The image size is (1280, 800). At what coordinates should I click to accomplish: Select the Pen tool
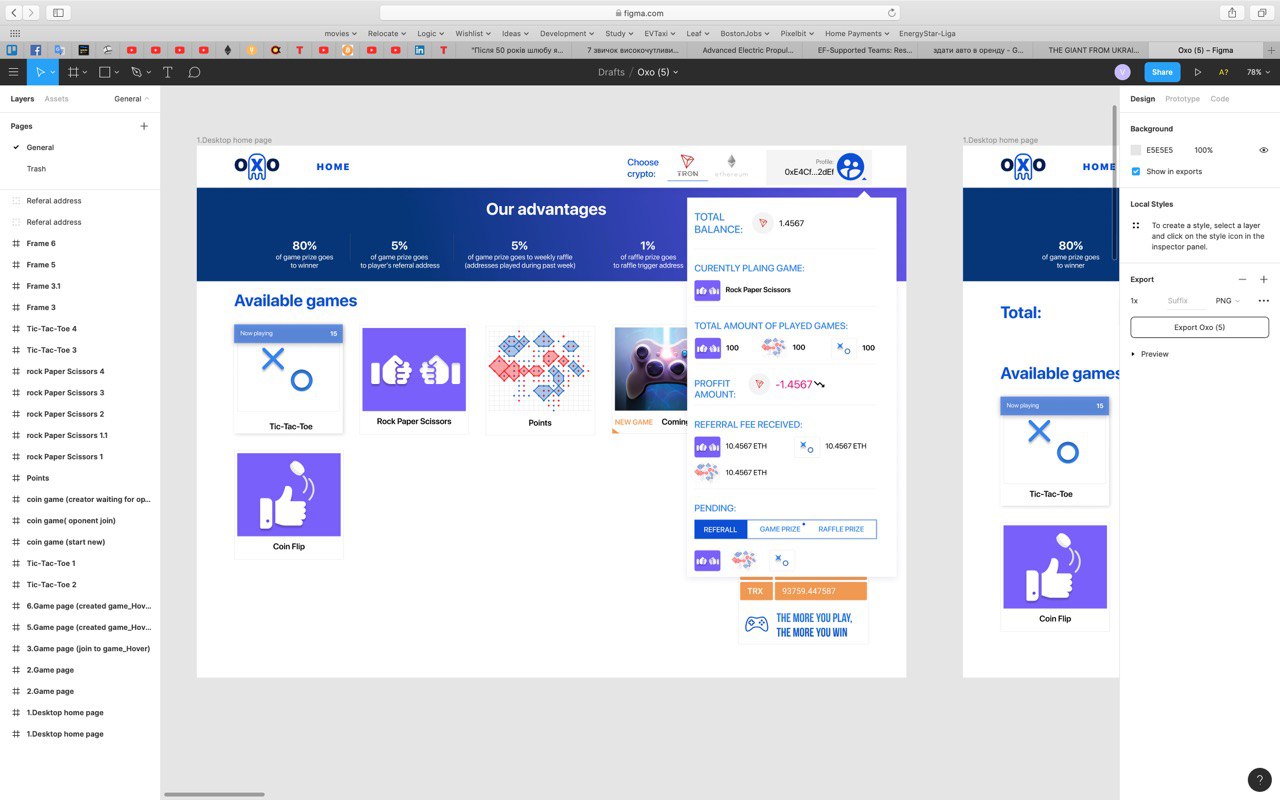click(x=136, y=72)
